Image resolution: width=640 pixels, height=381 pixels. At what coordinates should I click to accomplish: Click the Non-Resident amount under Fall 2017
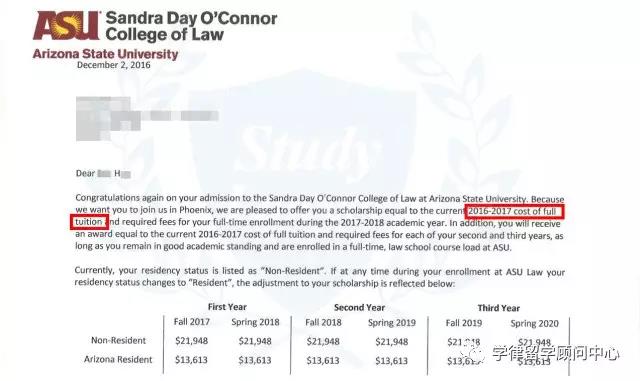(191, 341)
